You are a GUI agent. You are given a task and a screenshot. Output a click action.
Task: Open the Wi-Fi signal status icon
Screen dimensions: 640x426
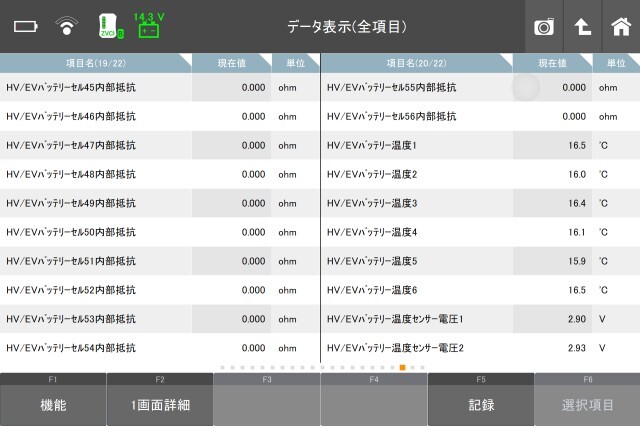66,26
